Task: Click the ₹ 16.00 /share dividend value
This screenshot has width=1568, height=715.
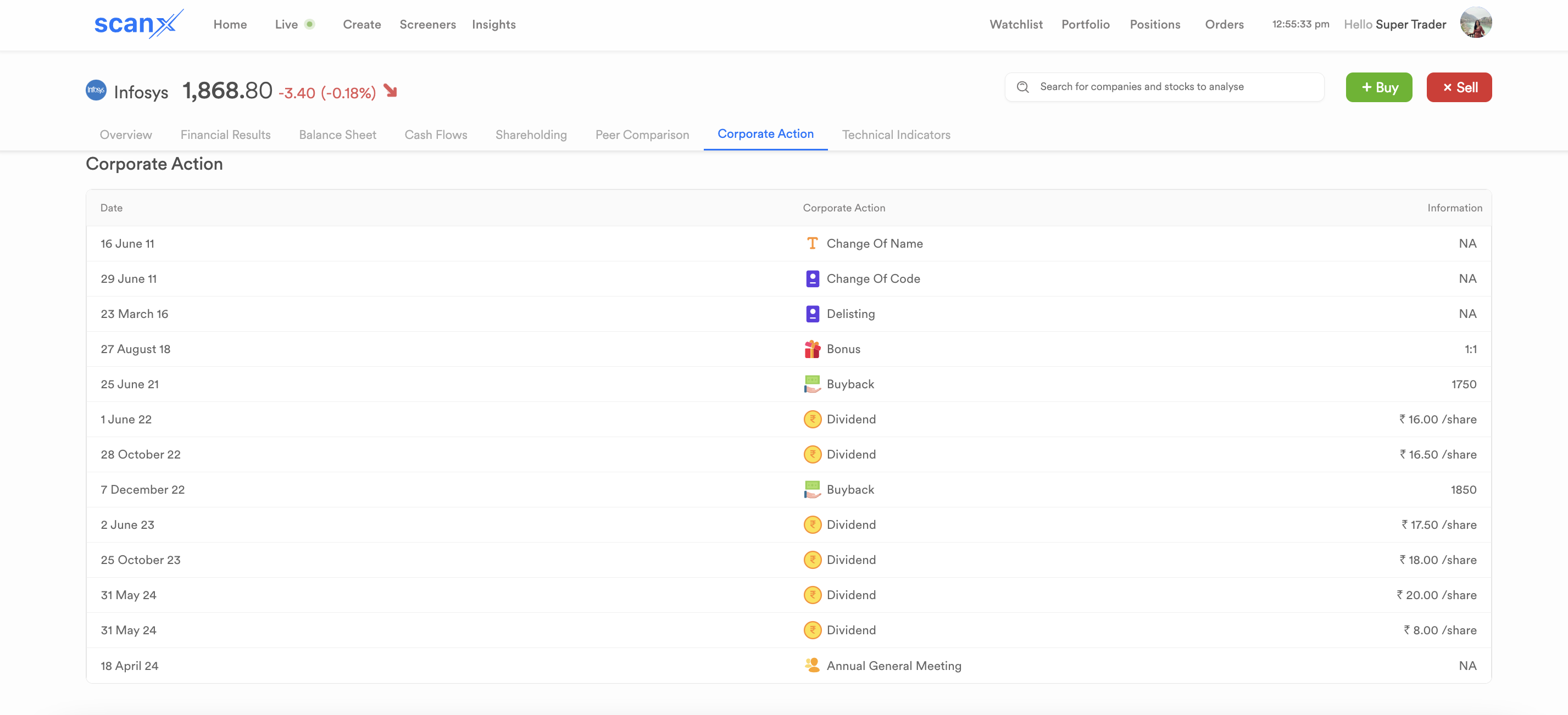Action: 1438,419
